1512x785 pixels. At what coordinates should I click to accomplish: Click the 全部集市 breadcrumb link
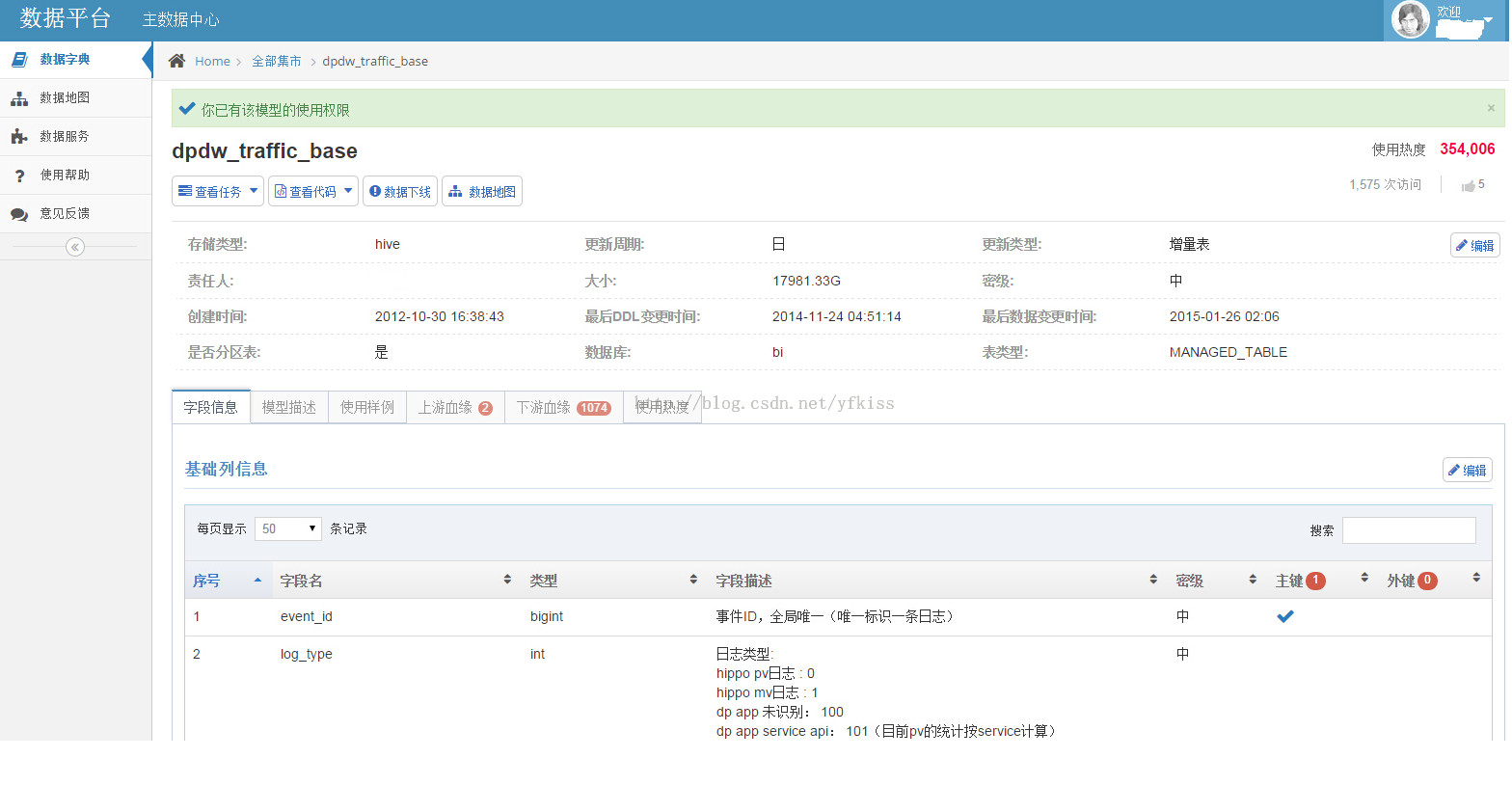pyautogui.click(x=276, y=61)
